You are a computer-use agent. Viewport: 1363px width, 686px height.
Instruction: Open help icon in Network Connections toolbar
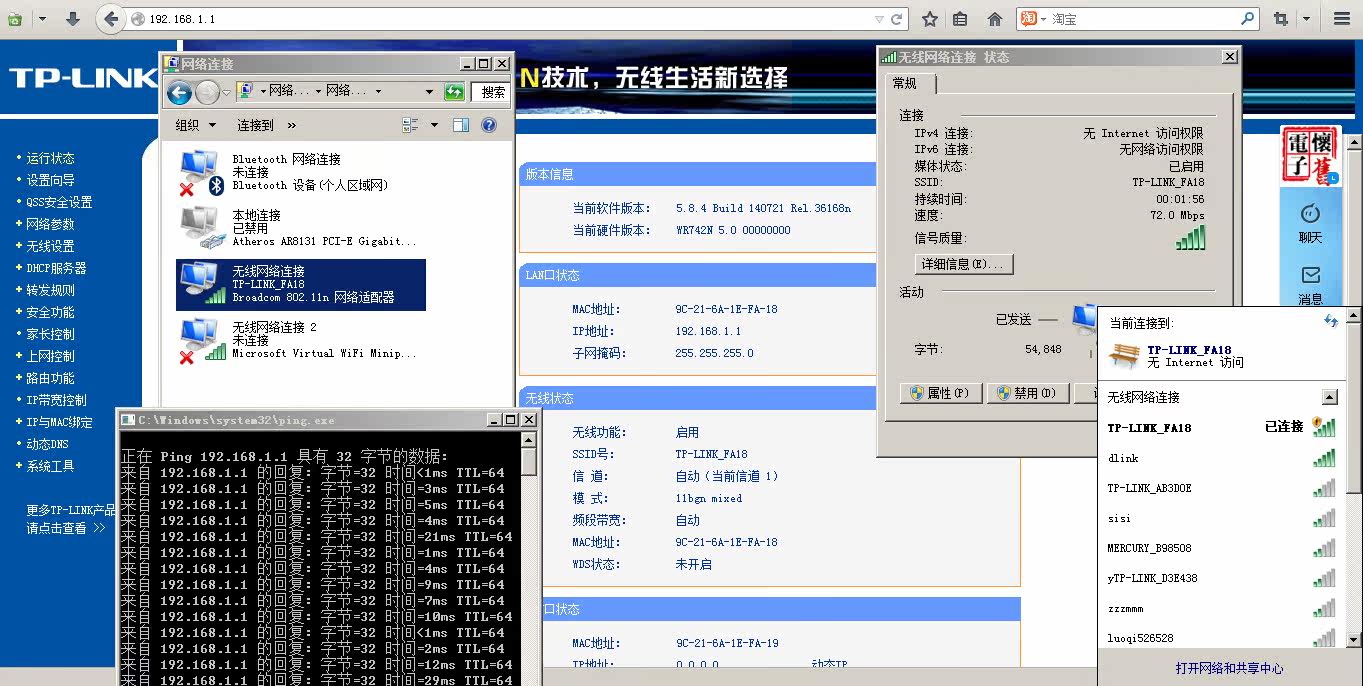click(x=489, y=125)
